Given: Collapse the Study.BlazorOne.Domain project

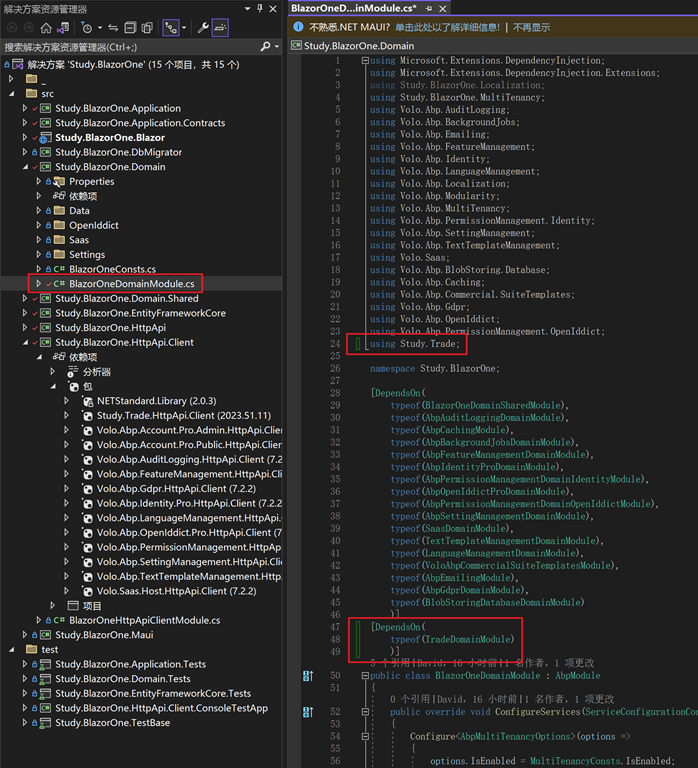Looking at the screenshot, I should tap(25, 167).
